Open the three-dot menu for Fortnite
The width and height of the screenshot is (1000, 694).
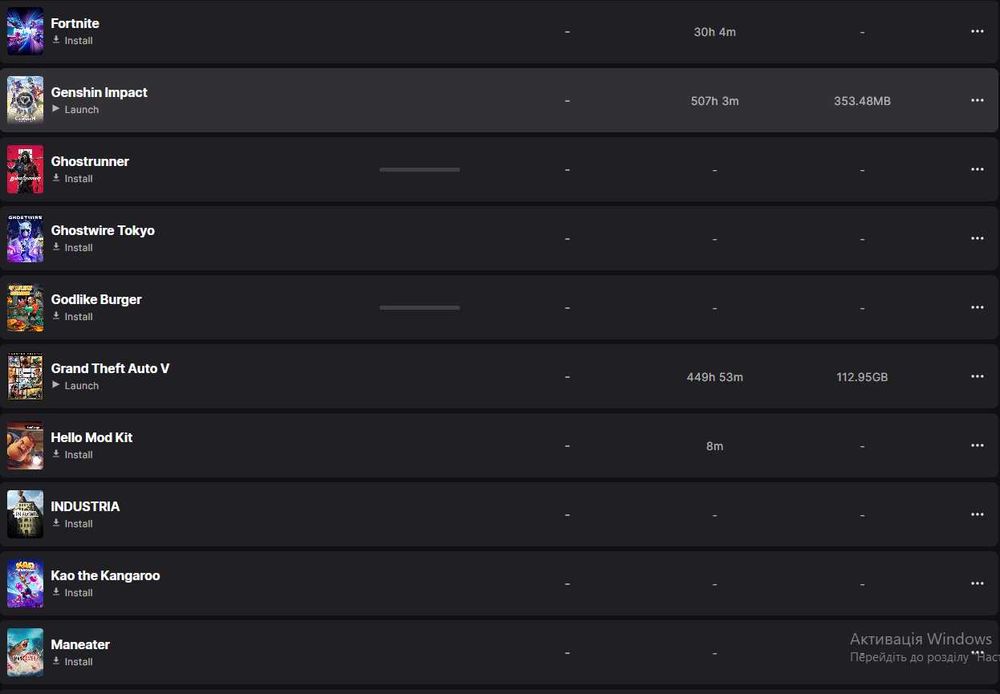coord(977,31)
